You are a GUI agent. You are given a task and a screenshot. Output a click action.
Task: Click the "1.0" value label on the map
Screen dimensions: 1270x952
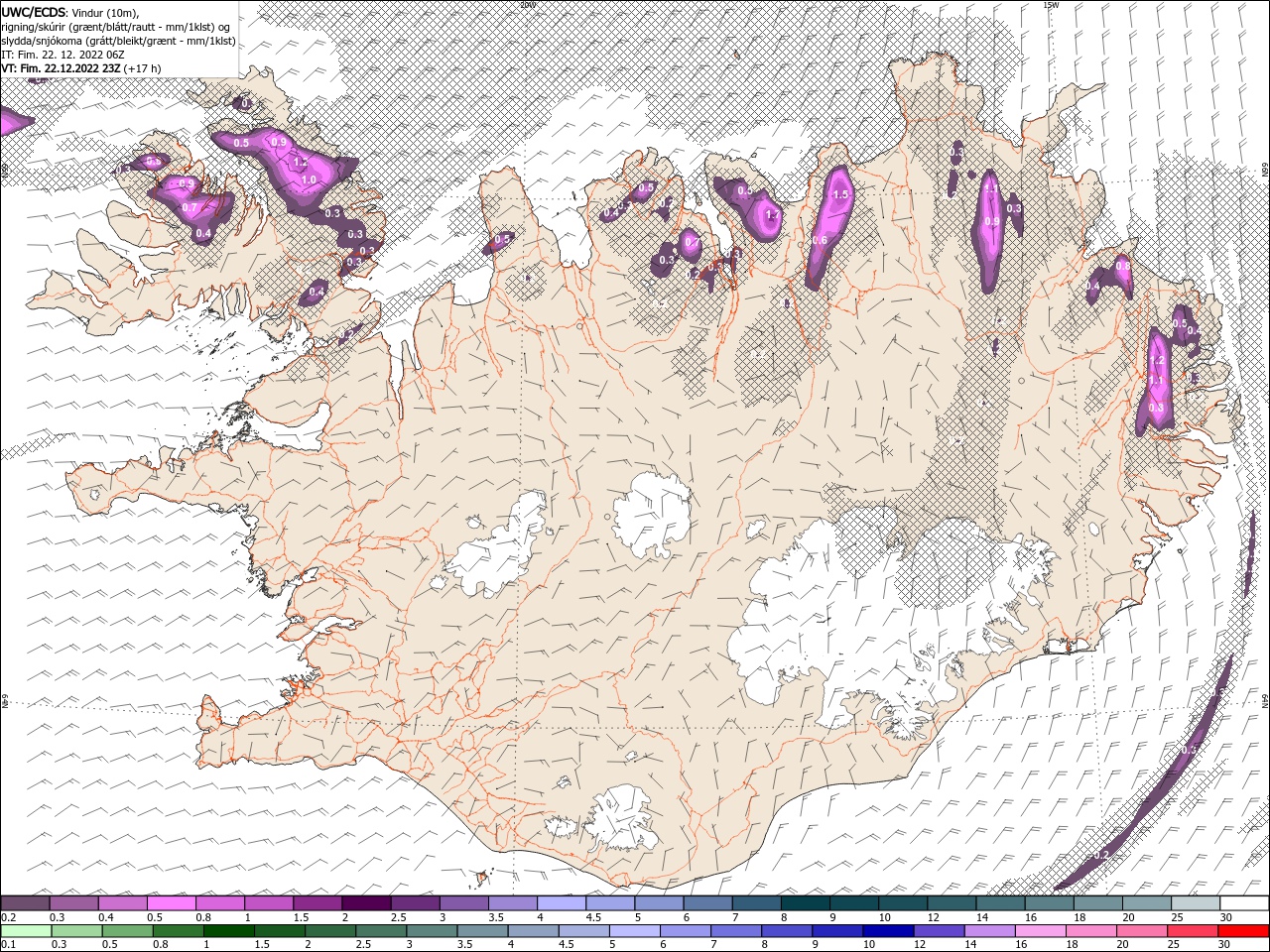click(x=309, y=179)
